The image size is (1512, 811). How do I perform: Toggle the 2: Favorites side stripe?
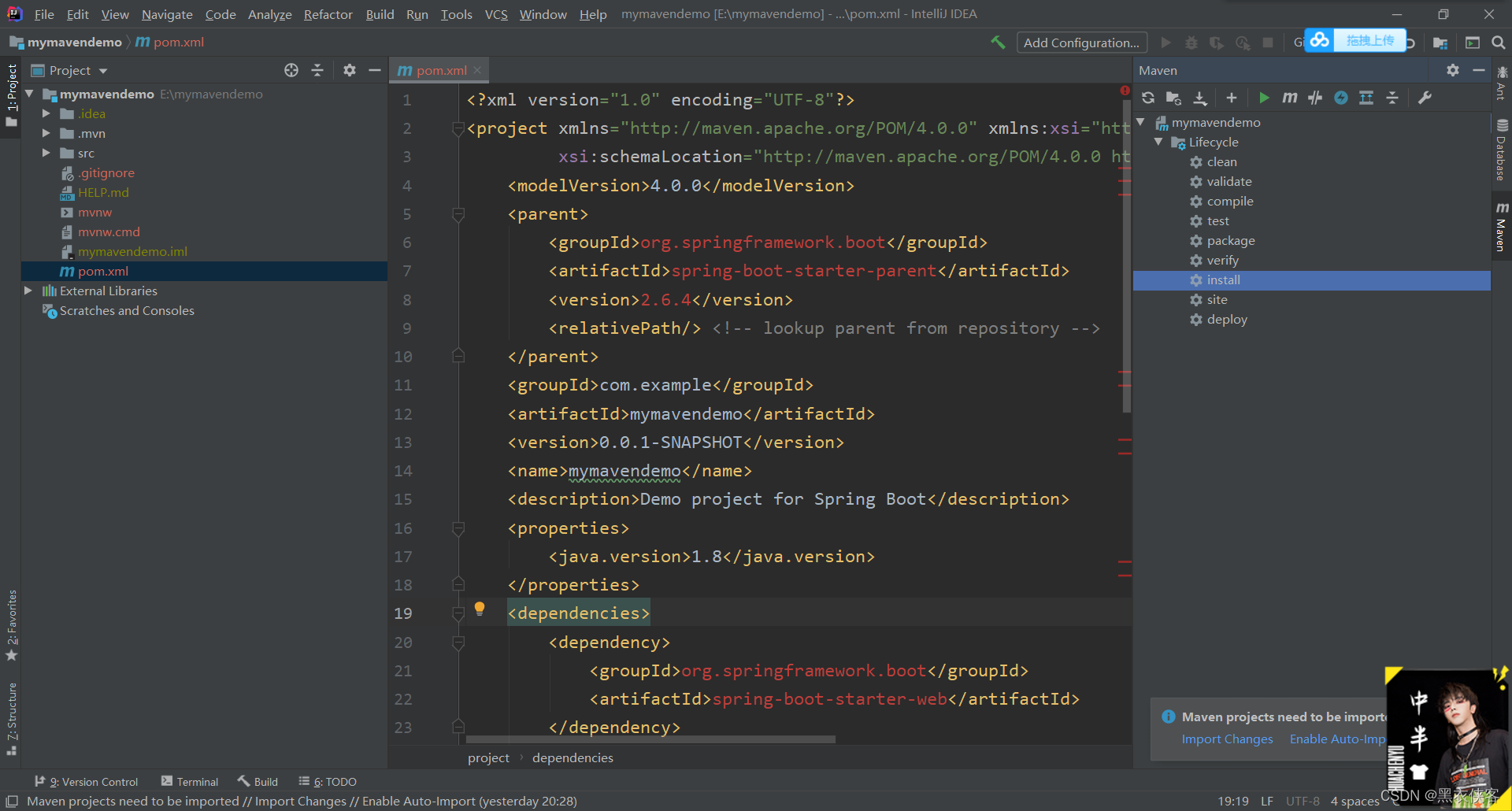[11, 625]
